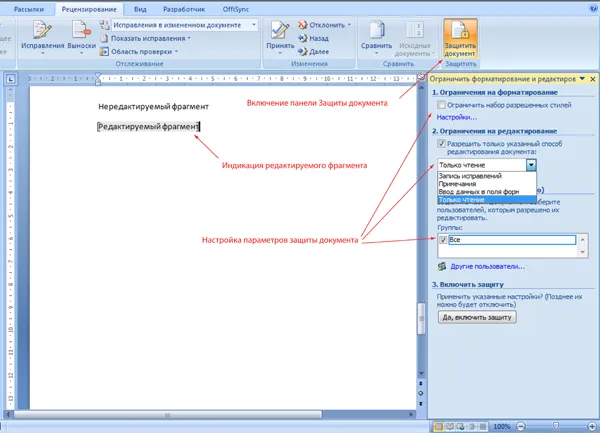Click the Исходные документы icon

[414, 30]
